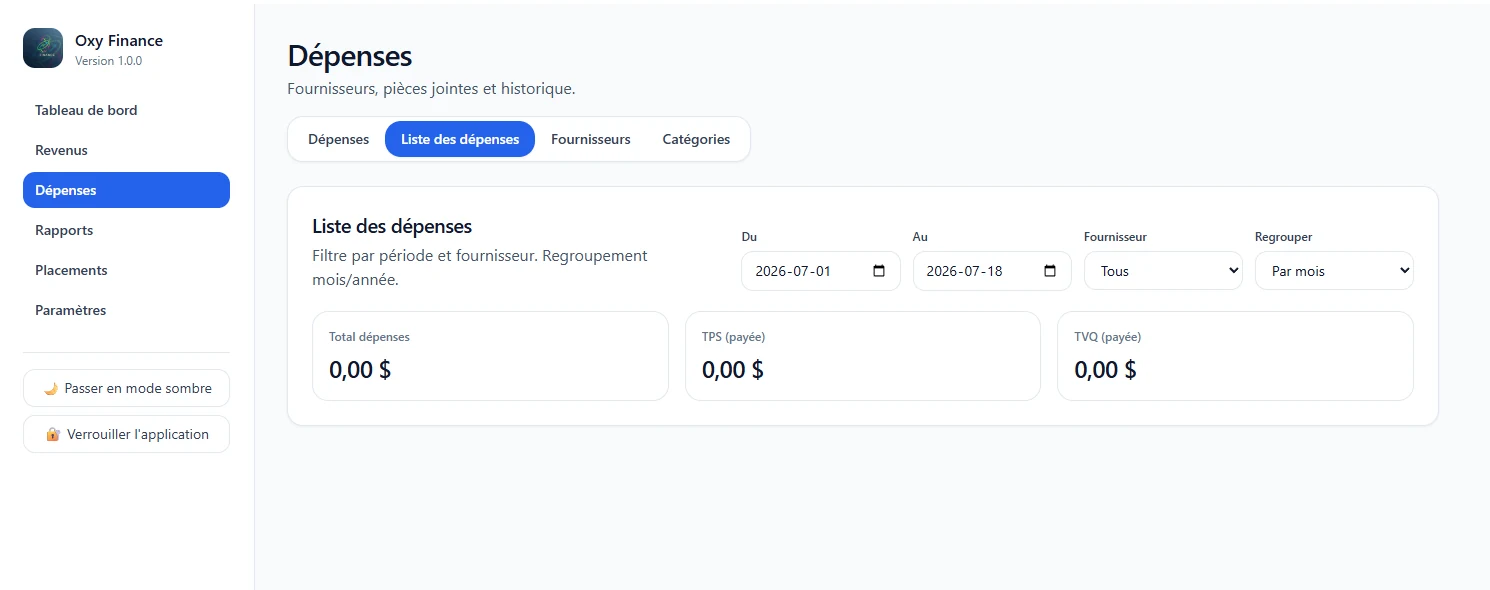The width and height of the screenshot is (1490, 590).
Task: Click the Regrouper label
Action: tap(1283, 237)
